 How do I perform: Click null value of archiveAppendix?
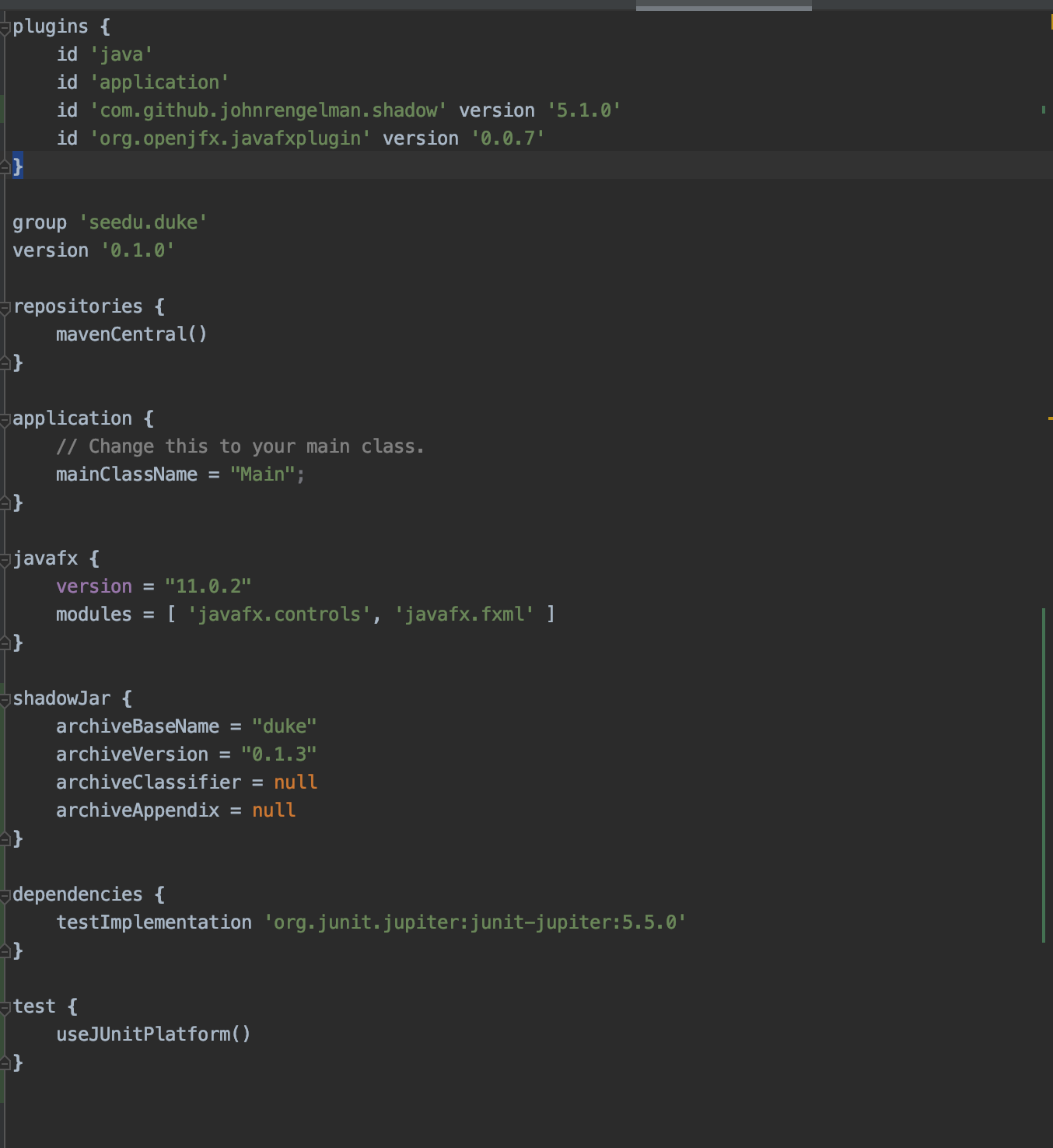274,810
